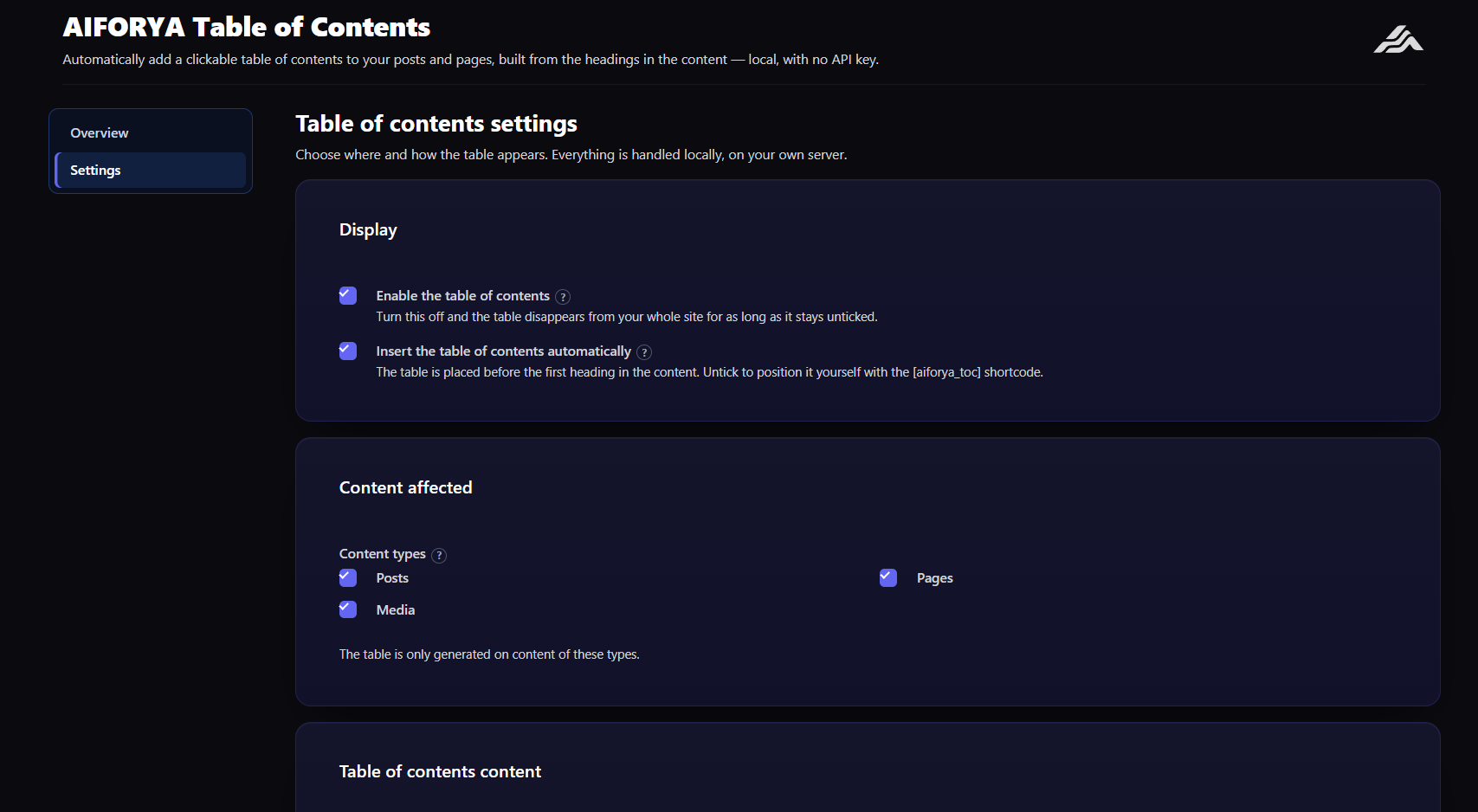Click the Table of contents content heading

tap(440, 771)
